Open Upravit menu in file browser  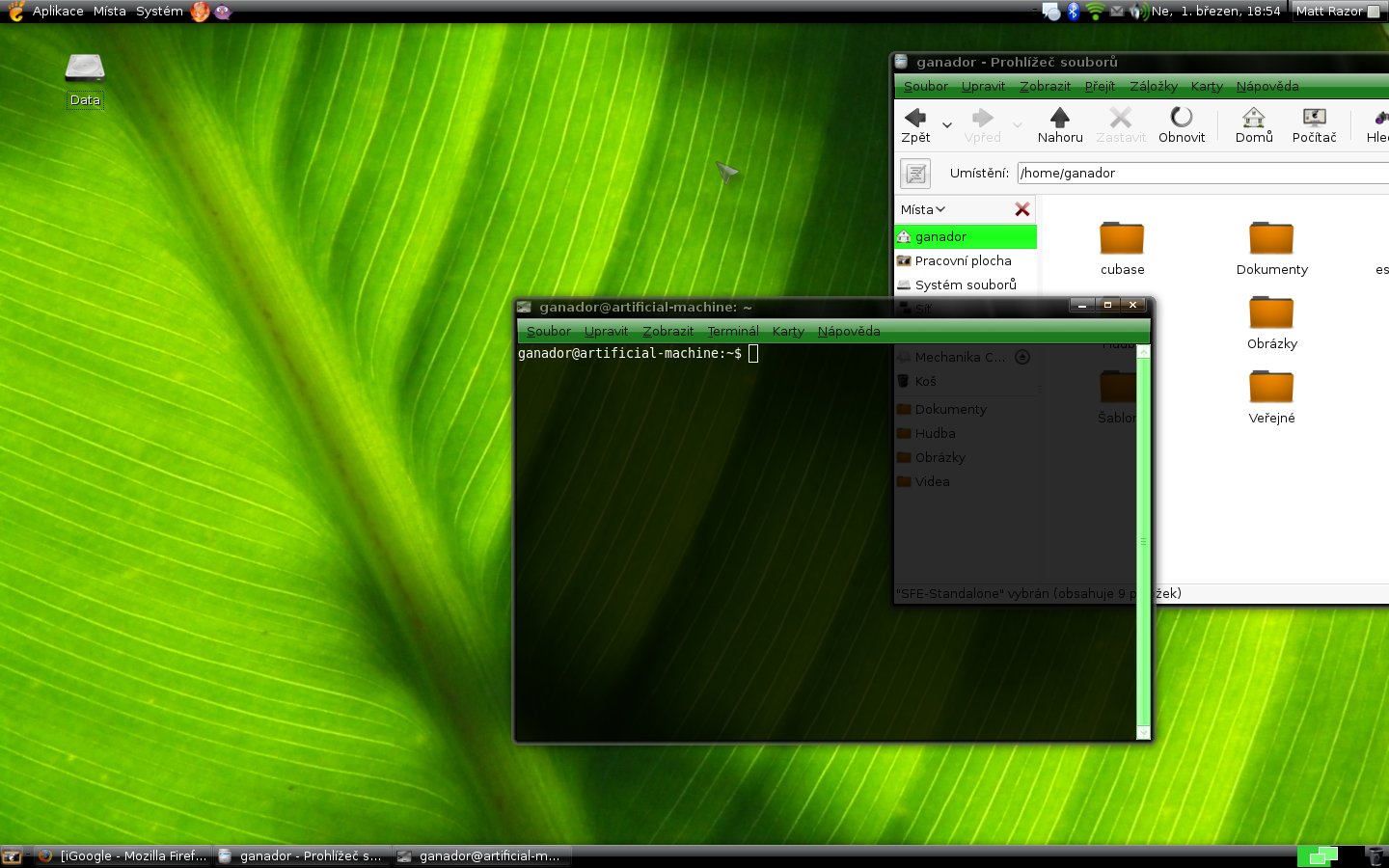tap(983, 86)
